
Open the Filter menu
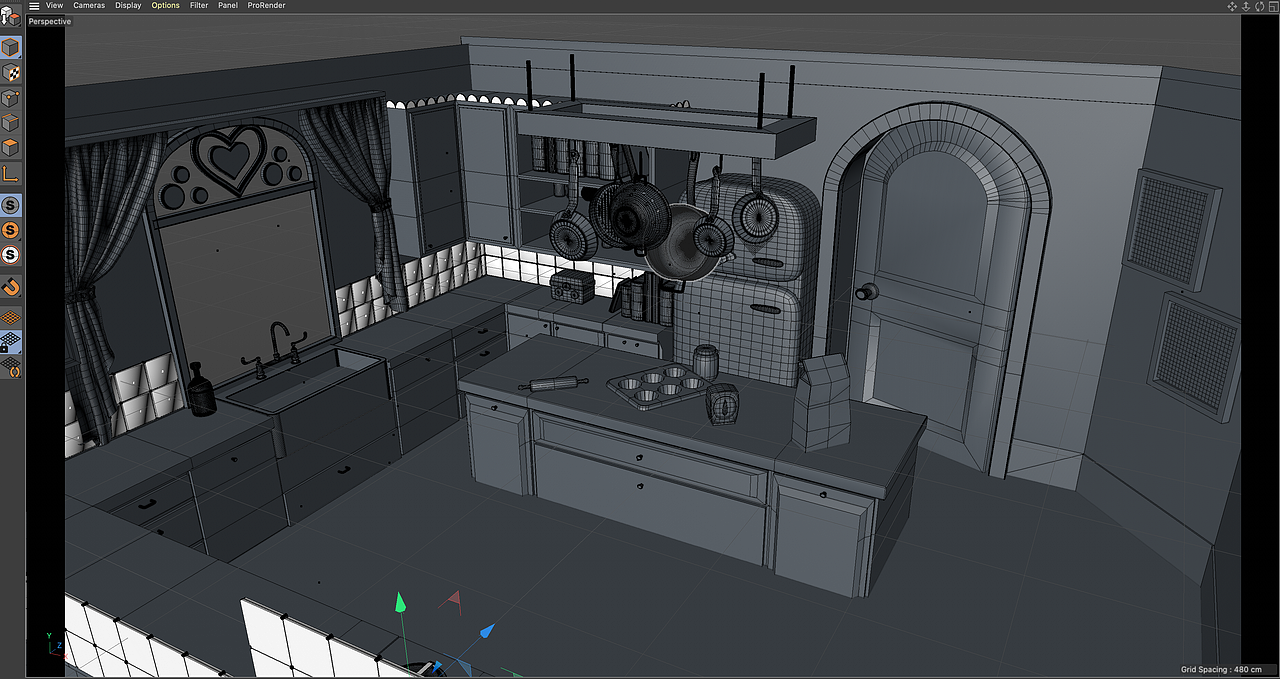(x=199, y=6)
